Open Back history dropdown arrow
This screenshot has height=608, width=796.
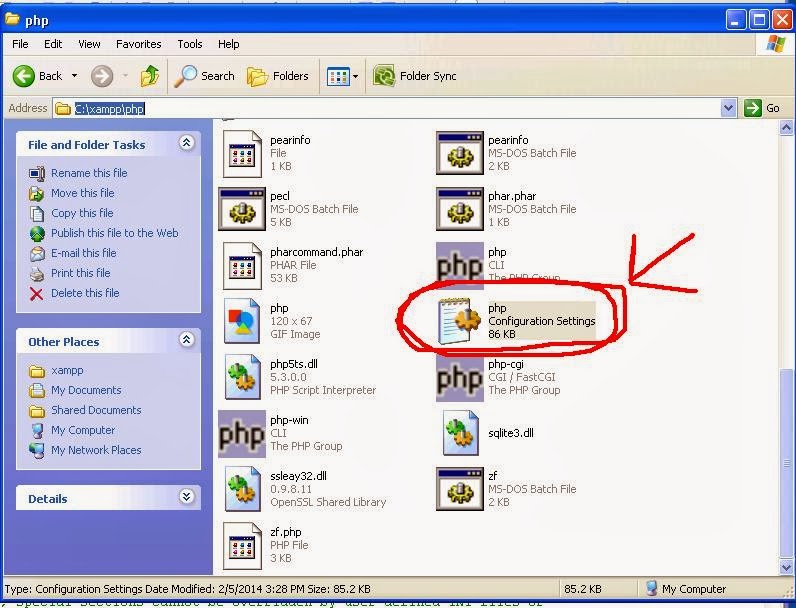pyautogui.click(x=74, y=76)
